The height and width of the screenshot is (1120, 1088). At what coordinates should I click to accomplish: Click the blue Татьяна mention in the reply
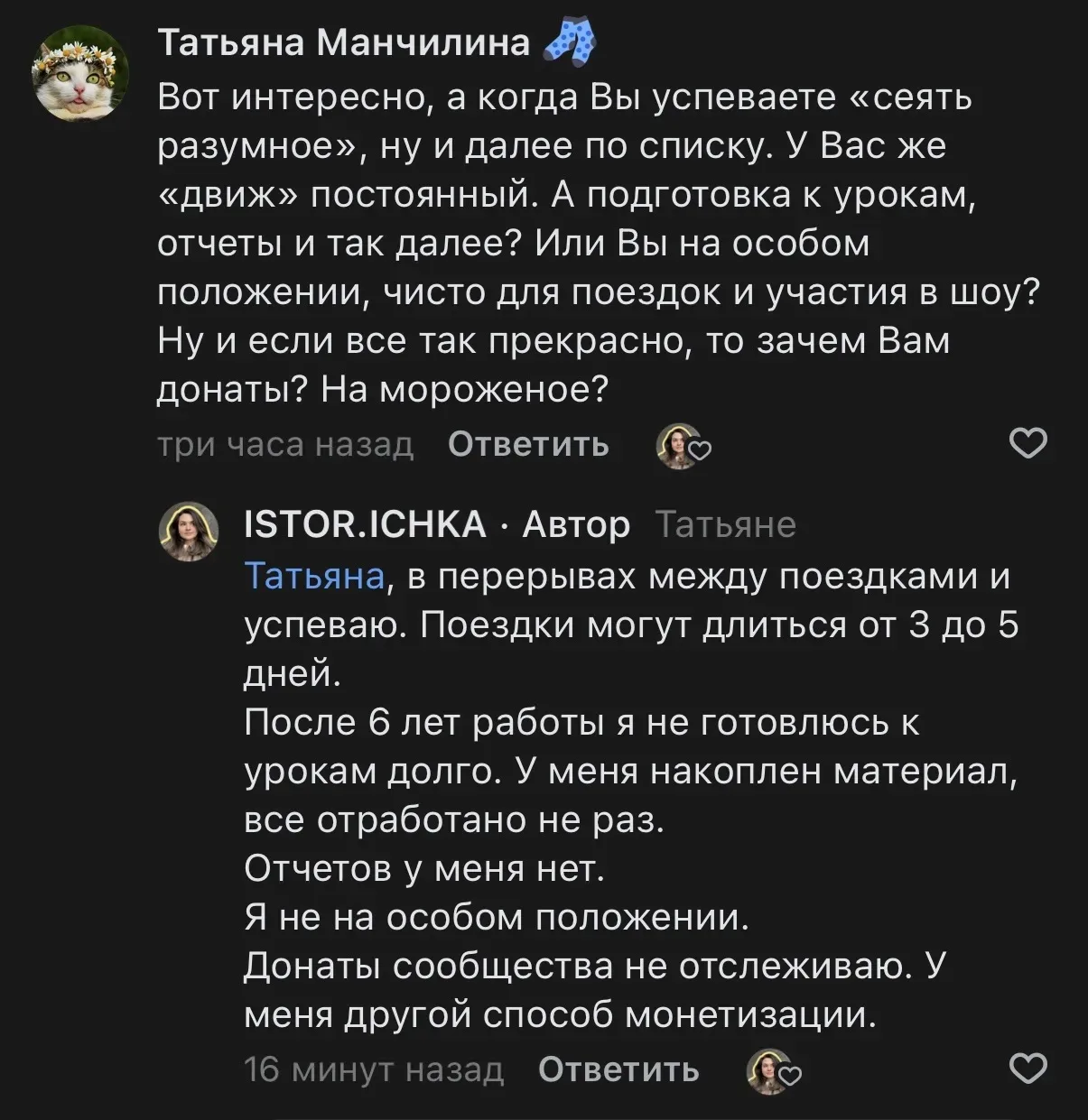[314, 576]
